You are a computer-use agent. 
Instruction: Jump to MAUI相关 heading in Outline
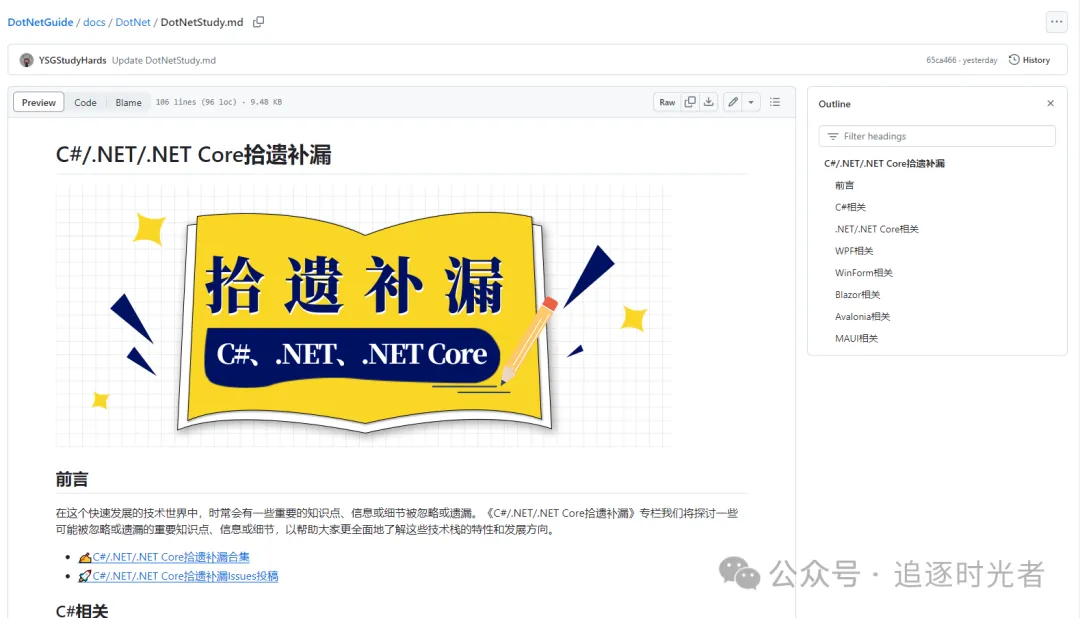[856, 338]
